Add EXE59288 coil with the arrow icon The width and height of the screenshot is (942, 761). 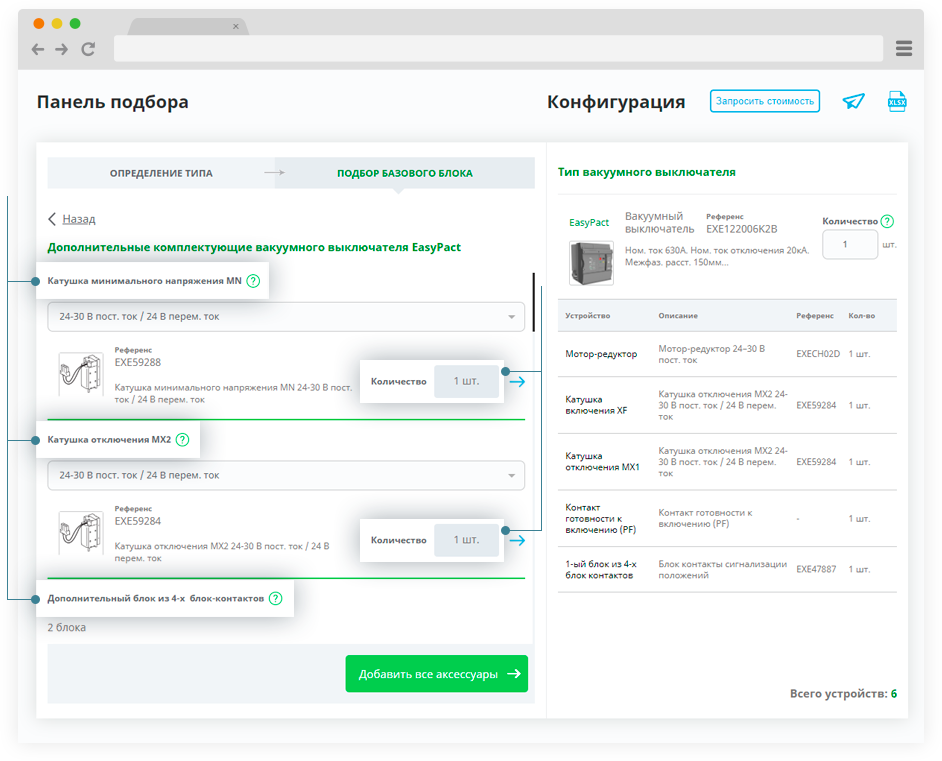coord(517,381)
